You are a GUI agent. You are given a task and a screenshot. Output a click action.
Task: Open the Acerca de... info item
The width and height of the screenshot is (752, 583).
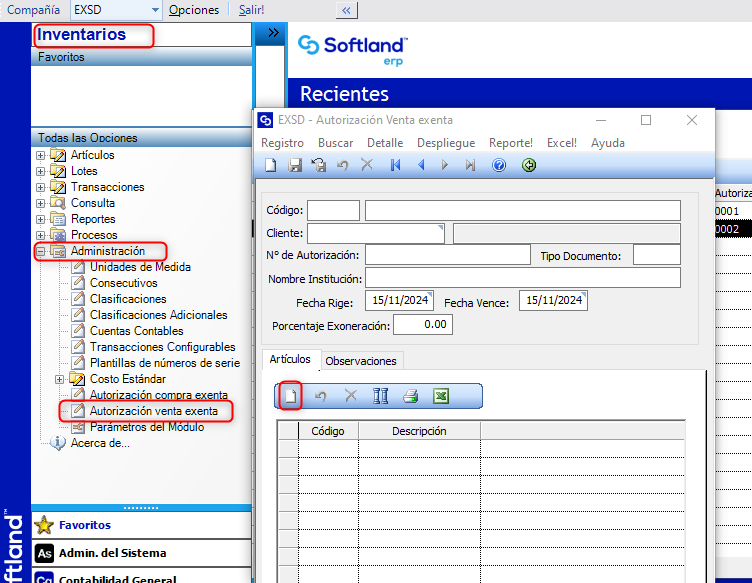pyautogui.click(x=100, y=443)
